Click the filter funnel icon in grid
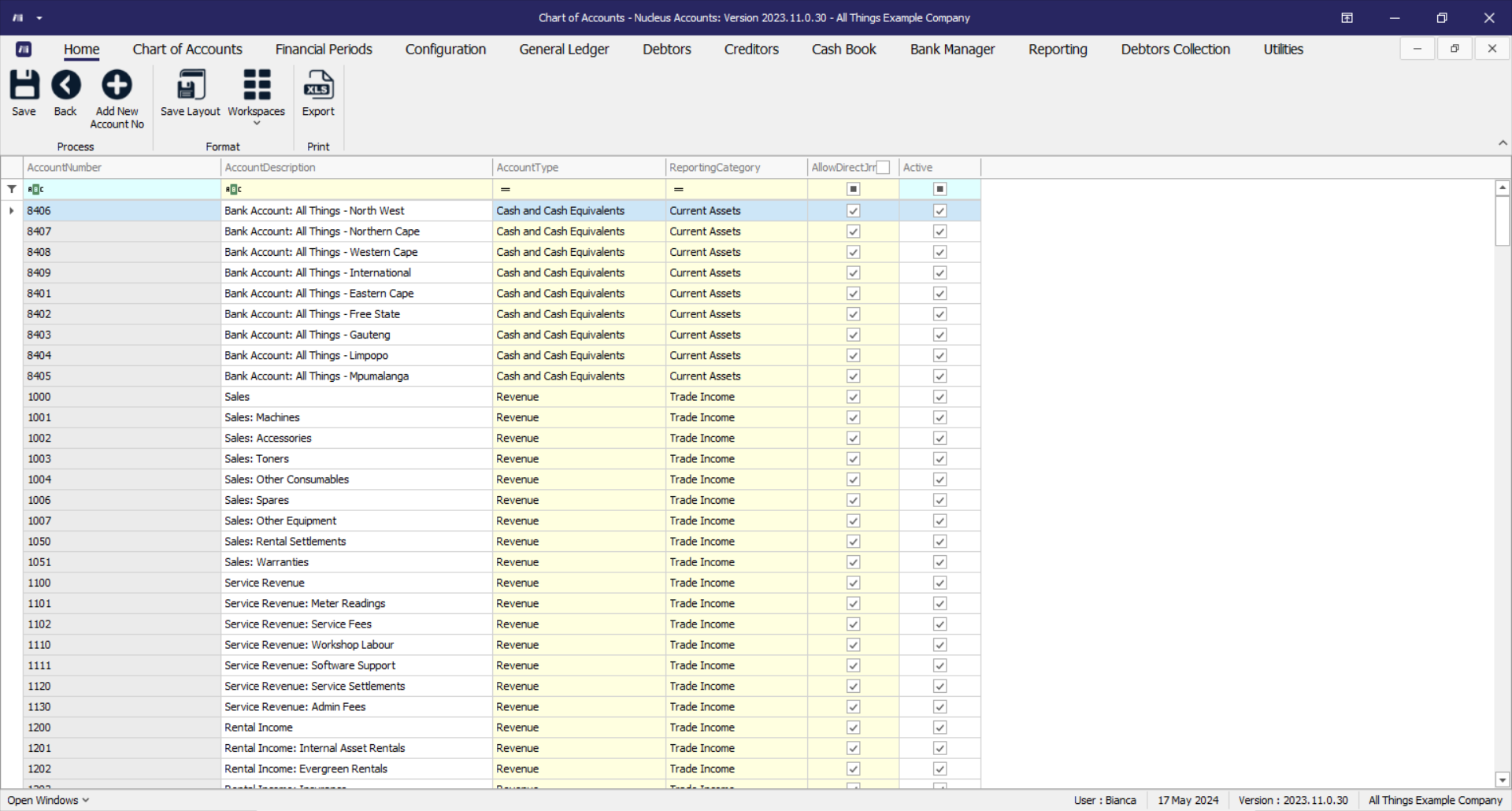 tap(12, 189)
